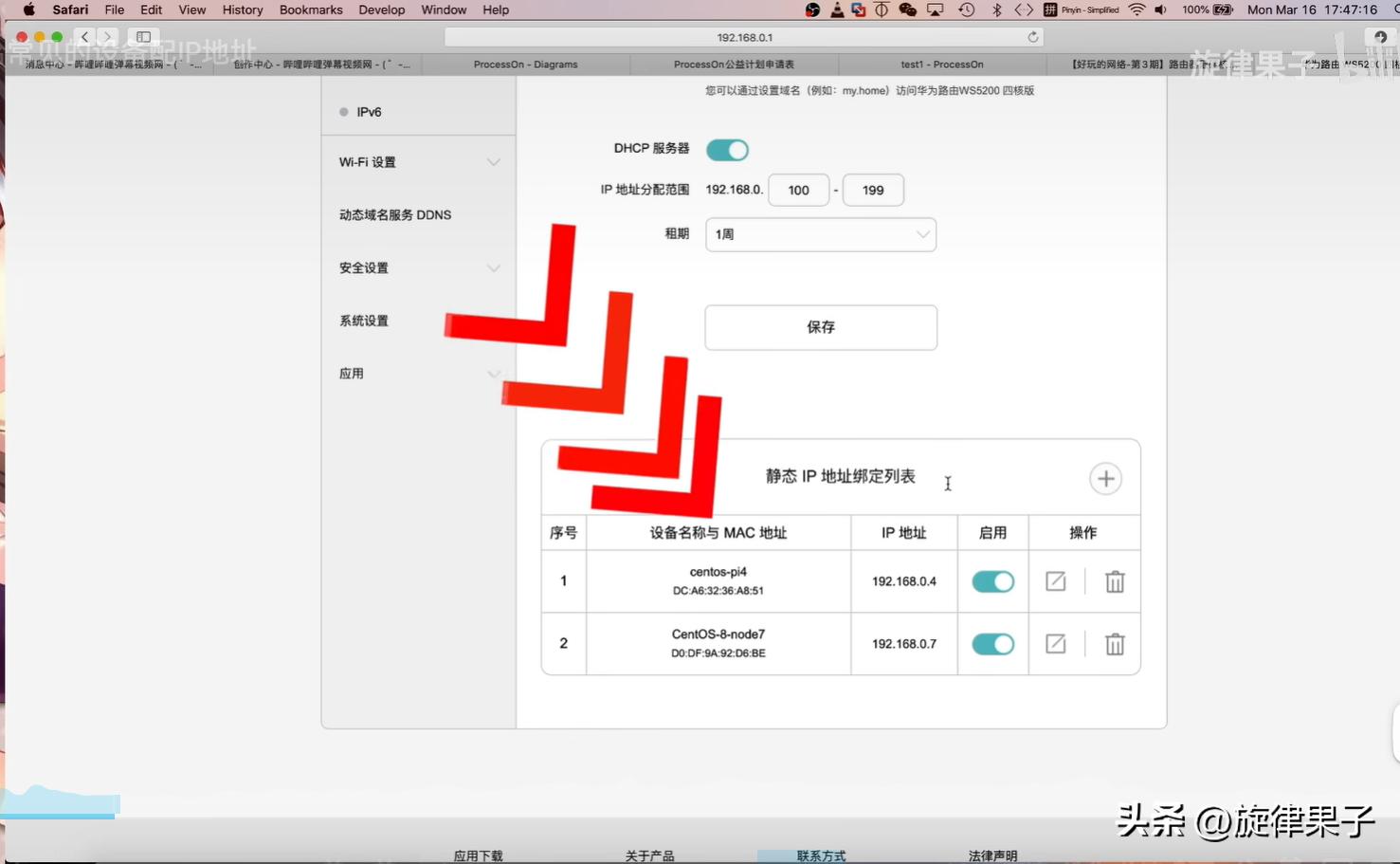The width and height of the screenshot is (1400, 864).
Task: Reload the page in the address bar
Action: pyautogui.click(x=1032, y=37)
